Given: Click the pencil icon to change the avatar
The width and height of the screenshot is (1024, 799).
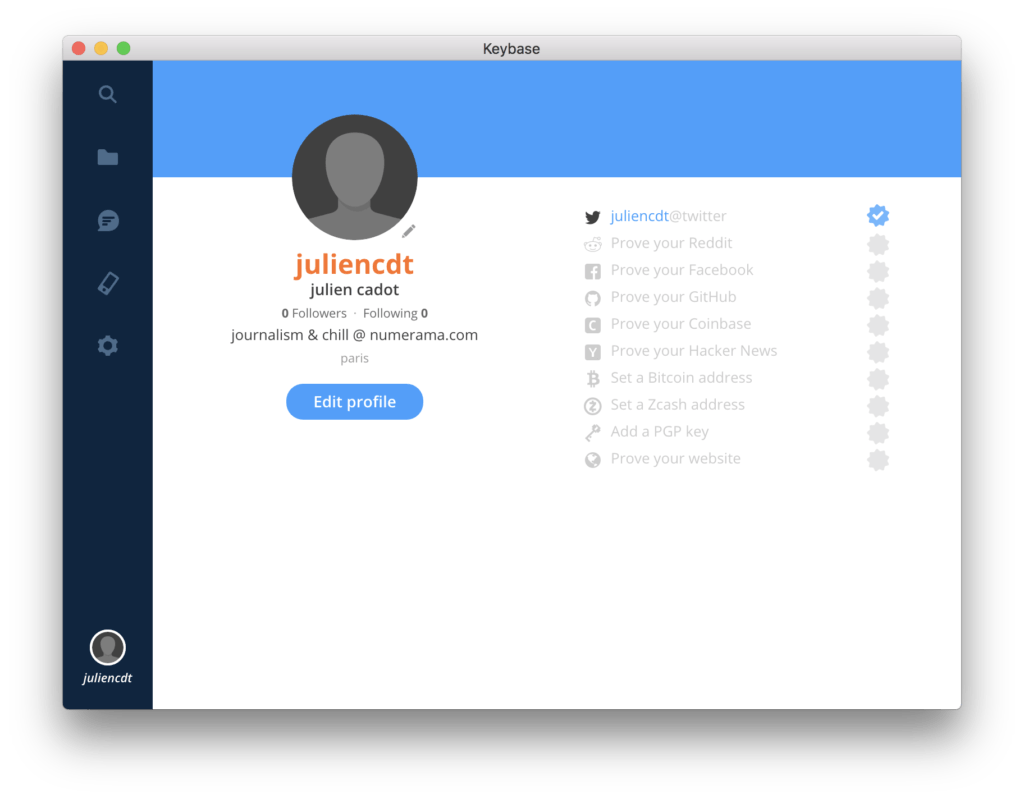Looking at the screenshot, I should click(408, 231).
